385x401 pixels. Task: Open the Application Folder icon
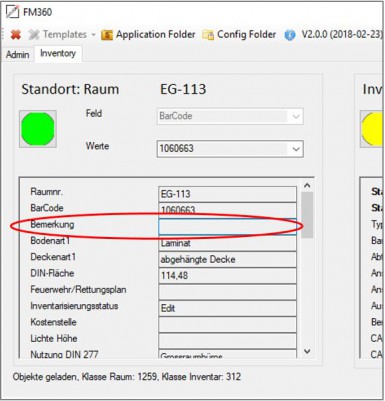tap(107, 35)
